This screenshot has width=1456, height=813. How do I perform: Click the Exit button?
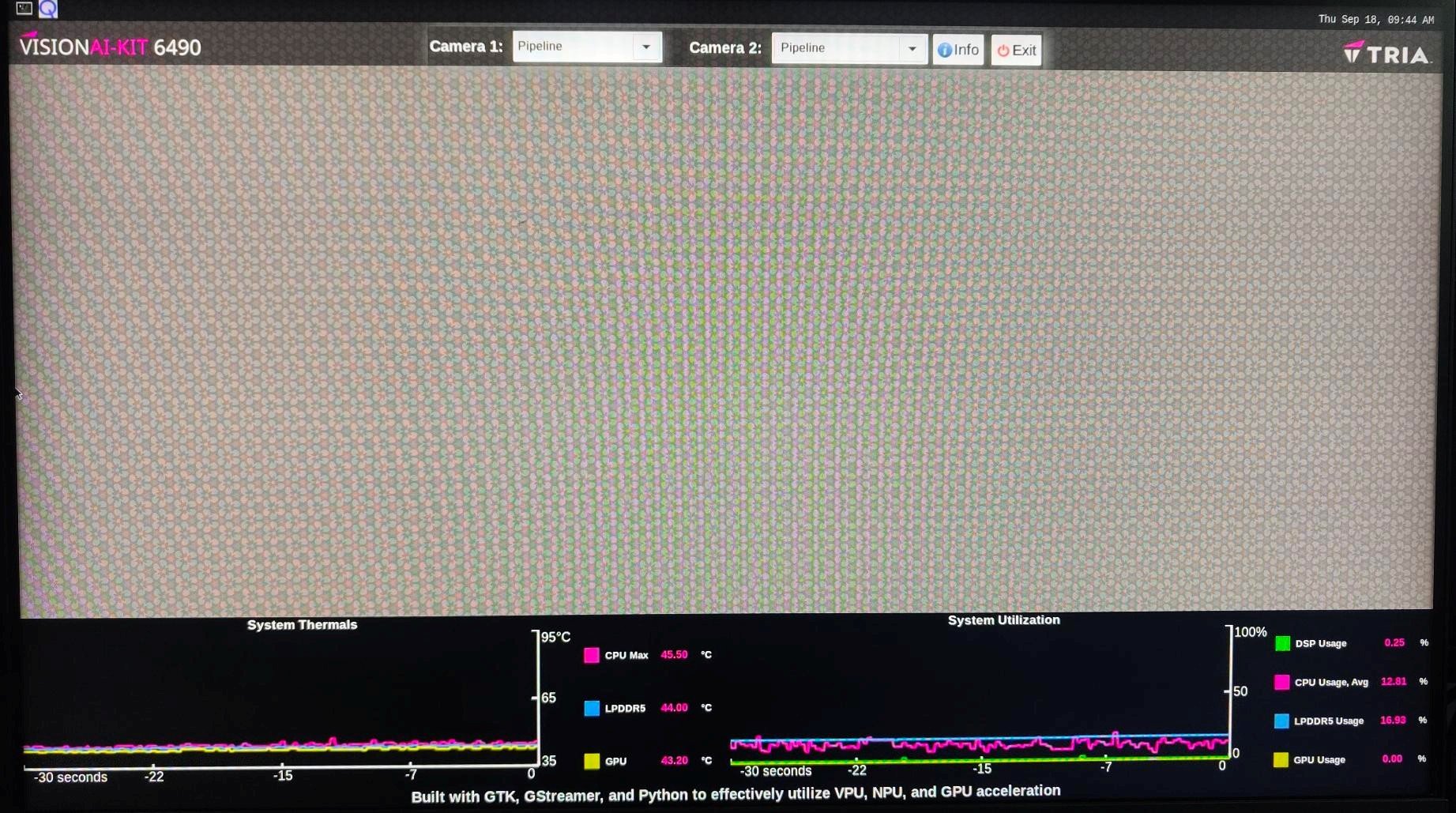[1017, 50]
